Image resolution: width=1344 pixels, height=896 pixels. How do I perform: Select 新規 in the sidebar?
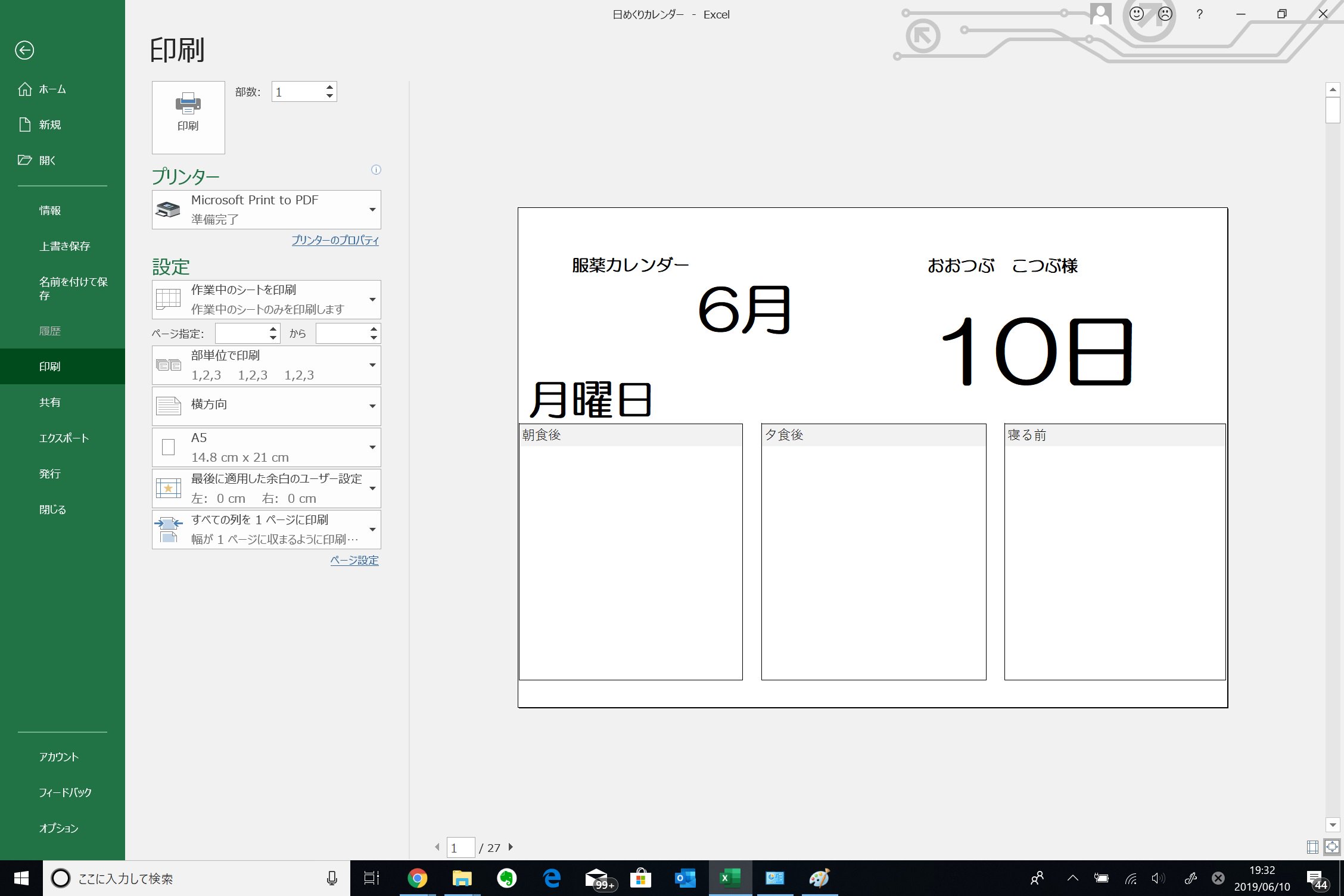pos(63,125)
